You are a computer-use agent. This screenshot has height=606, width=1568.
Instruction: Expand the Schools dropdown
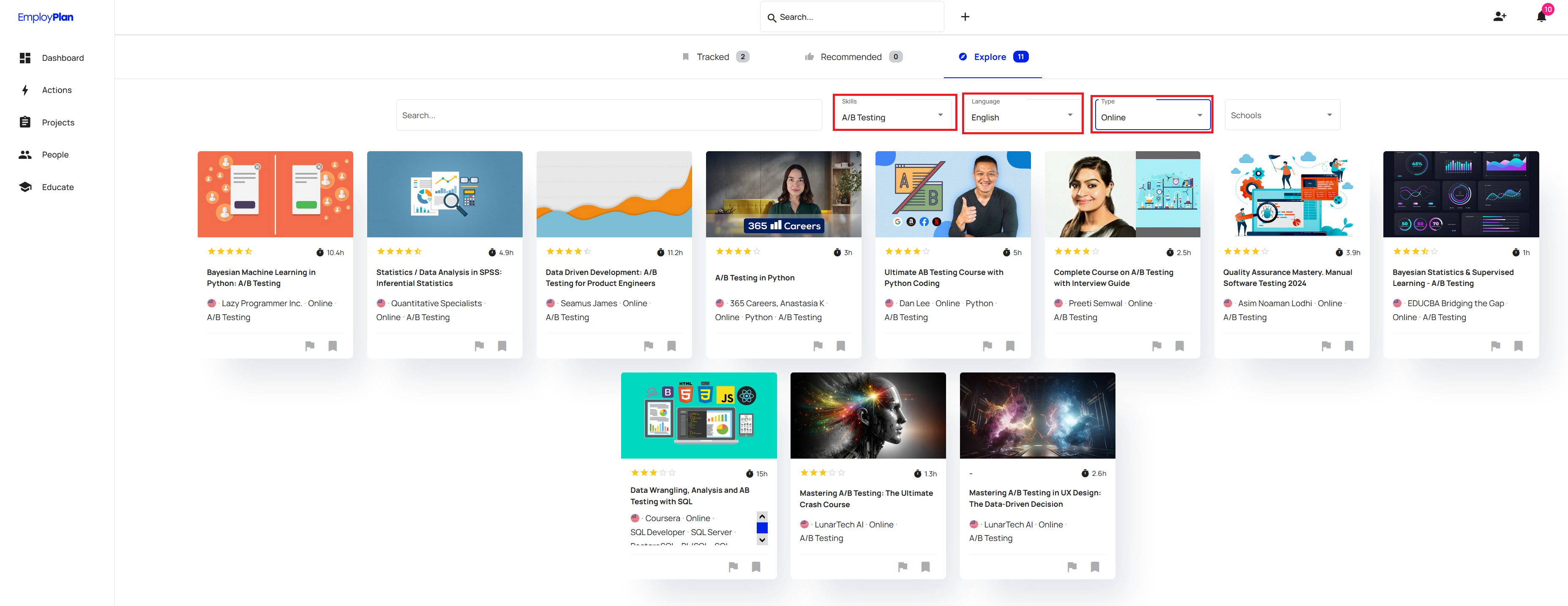coord(1282,115)
